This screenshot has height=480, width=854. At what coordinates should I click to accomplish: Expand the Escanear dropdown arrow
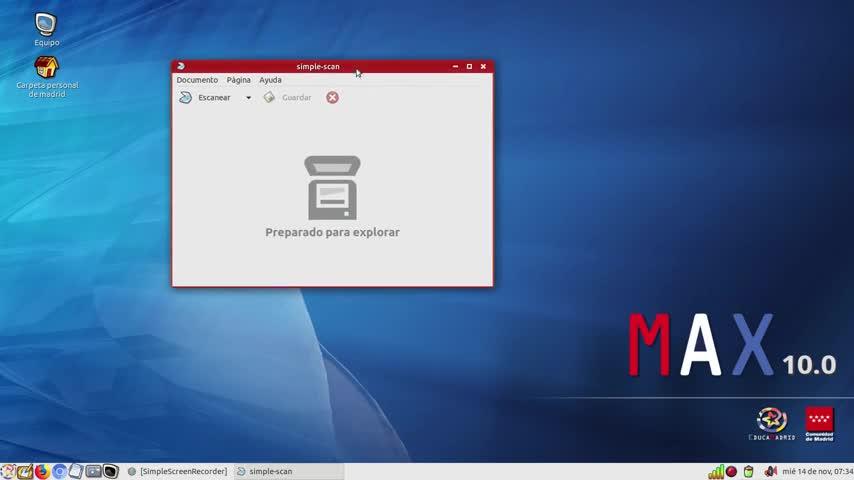click(248, 98)
